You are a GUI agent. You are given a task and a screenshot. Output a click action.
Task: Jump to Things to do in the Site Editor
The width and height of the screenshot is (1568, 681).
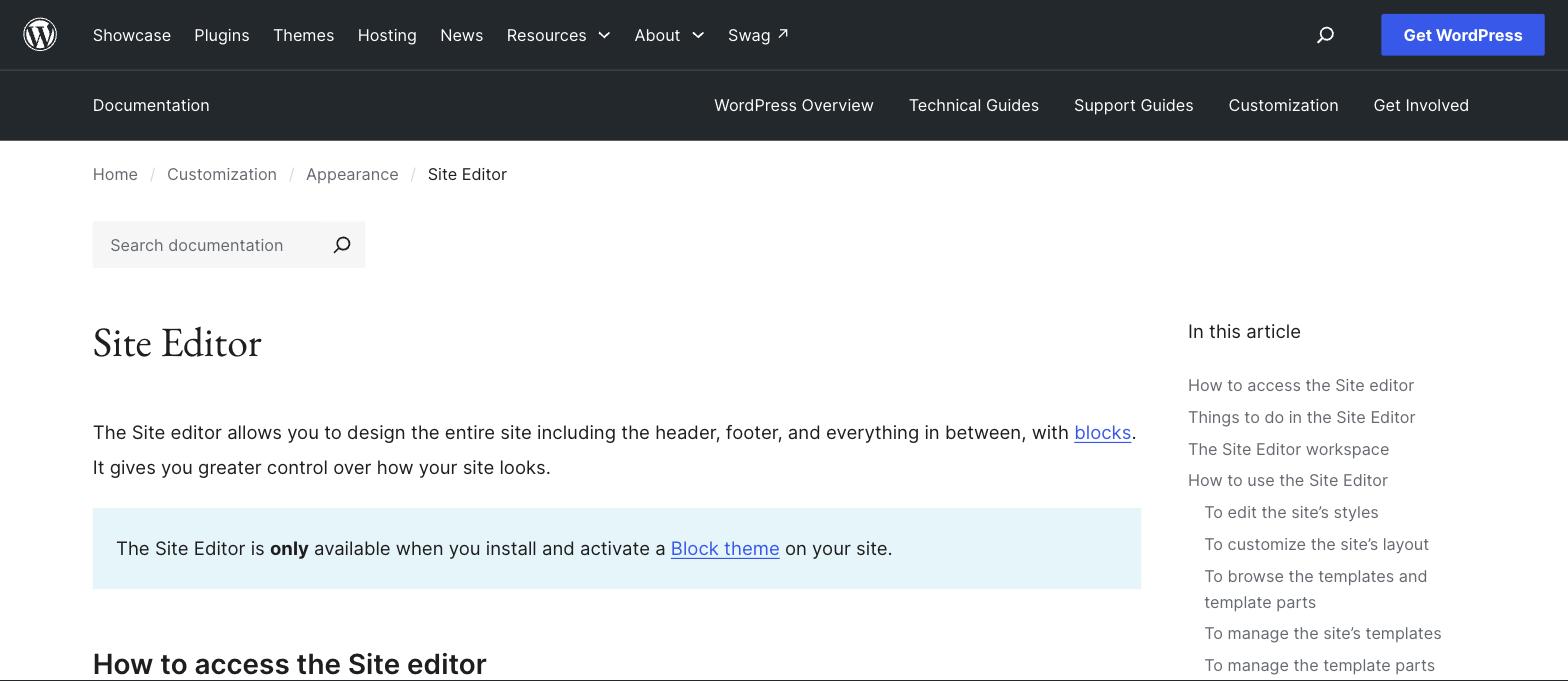pyautogui.click(x=1301, y=417)
